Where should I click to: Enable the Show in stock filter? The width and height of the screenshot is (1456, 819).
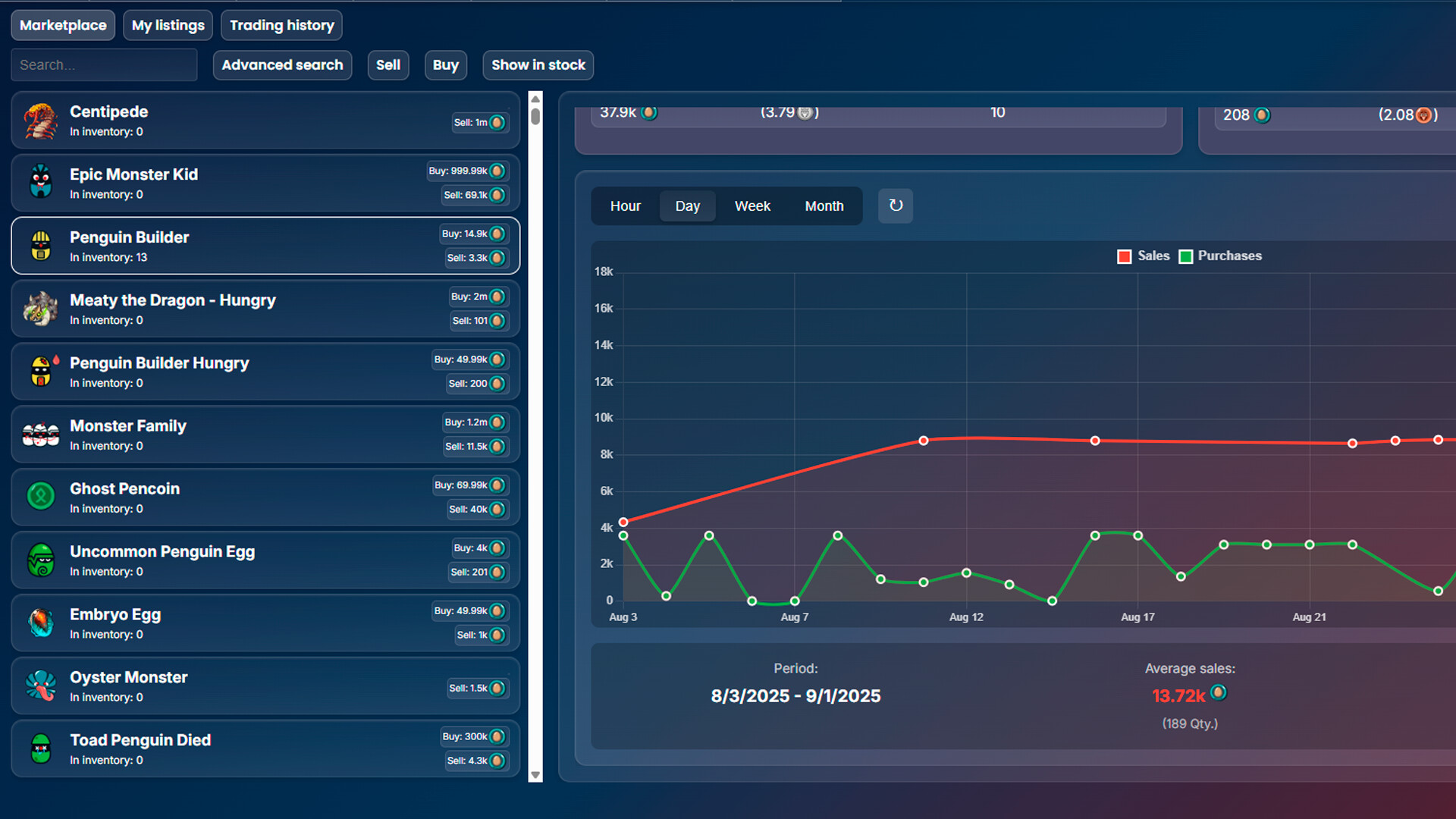coord(538,65)
